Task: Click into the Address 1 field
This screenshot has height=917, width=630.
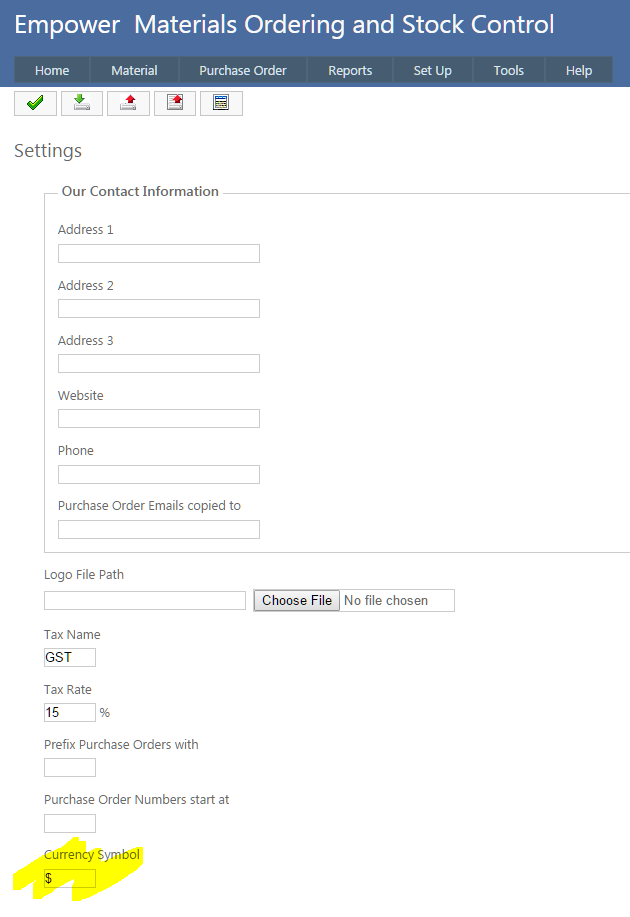Action: click(x=159, y=254)
